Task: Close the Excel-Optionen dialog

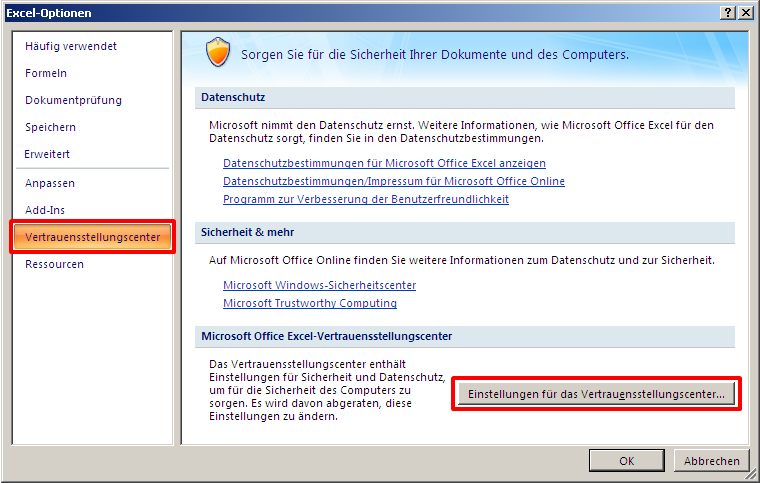Action: pos(745,13)
